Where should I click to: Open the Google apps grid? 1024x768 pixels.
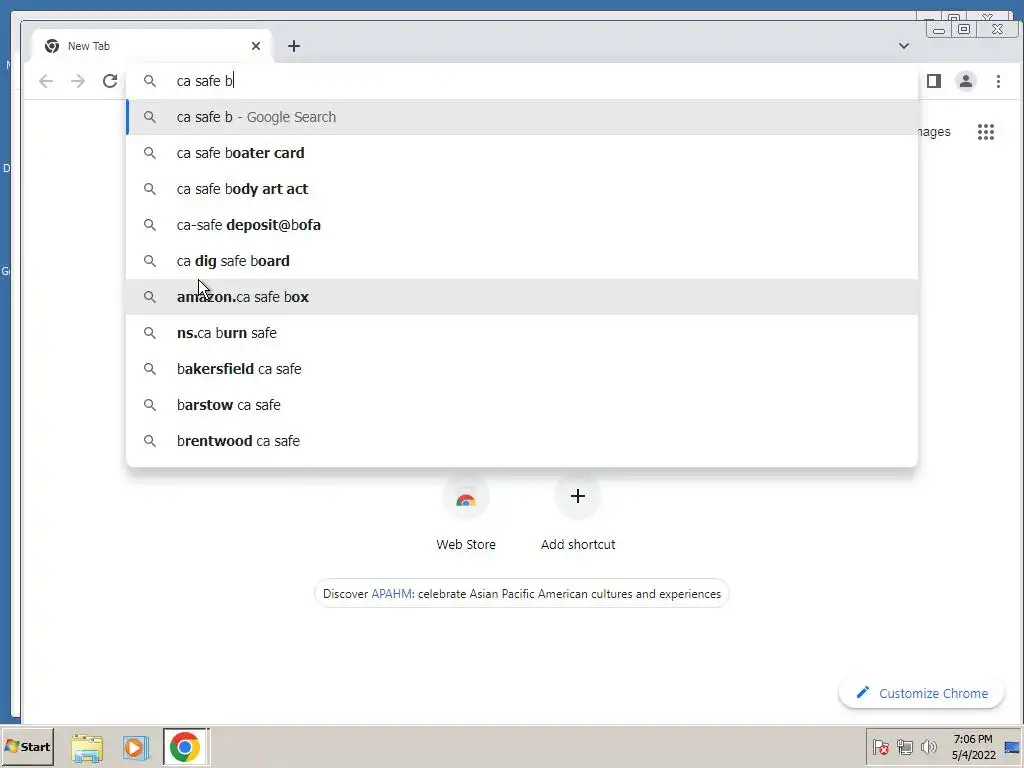pyautogui.click(x=985, y=132)
